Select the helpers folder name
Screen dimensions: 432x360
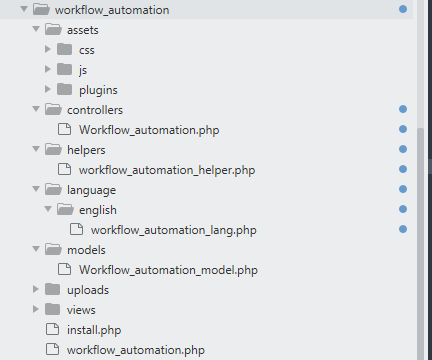[86, 150]
